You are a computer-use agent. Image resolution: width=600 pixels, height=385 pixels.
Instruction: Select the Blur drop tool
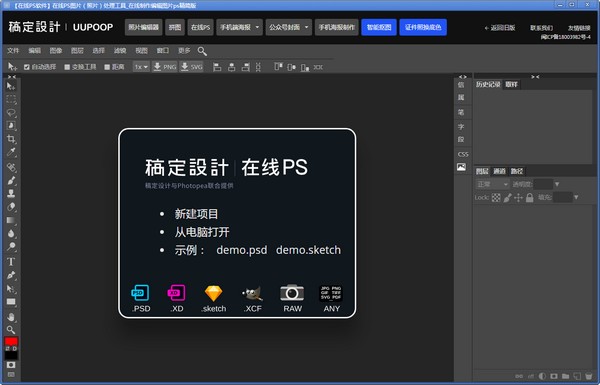[11, 233]
